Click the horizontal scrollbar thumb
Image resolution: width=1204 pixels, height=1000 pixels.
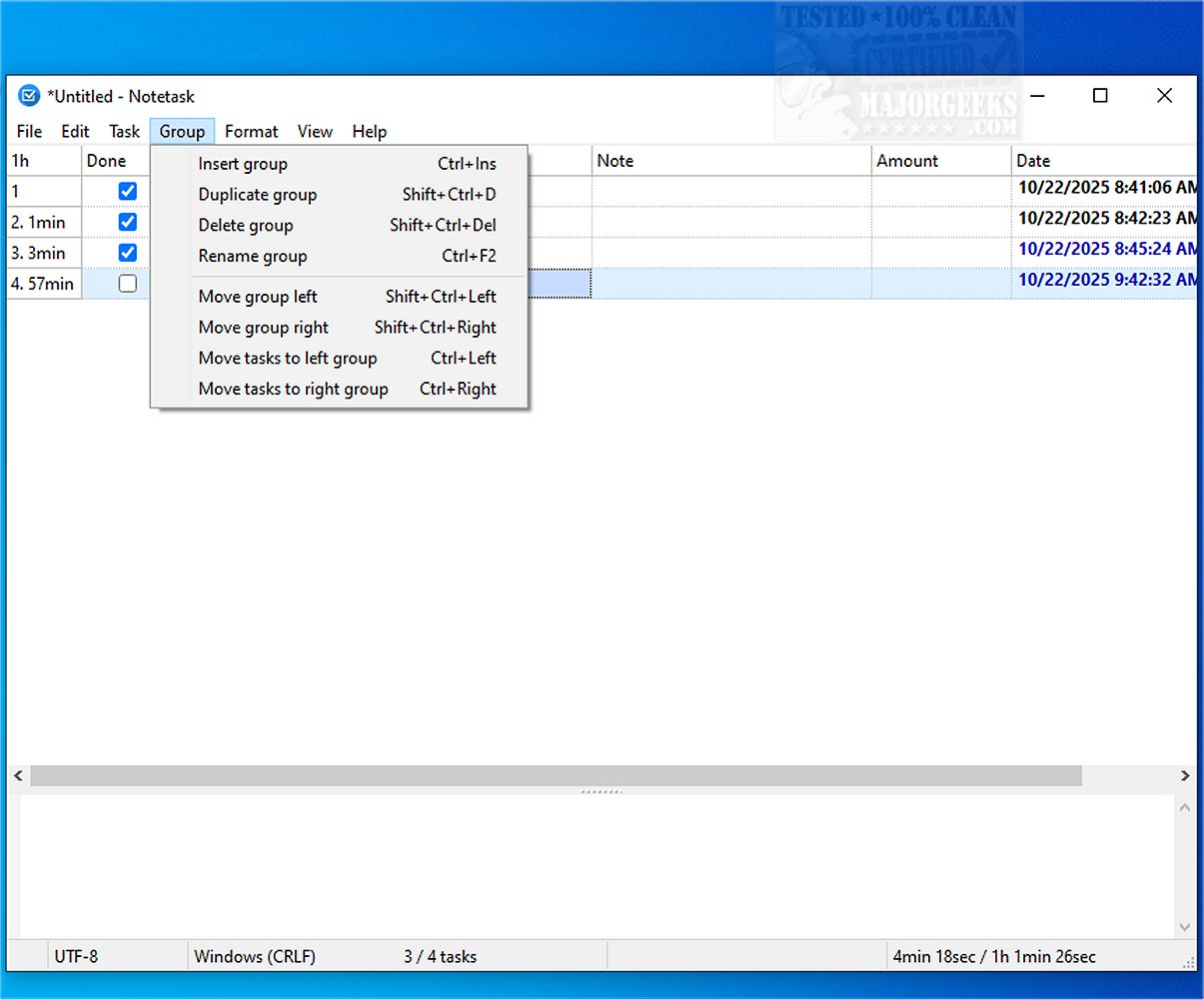pyautogui.click(x=556, y=776)
